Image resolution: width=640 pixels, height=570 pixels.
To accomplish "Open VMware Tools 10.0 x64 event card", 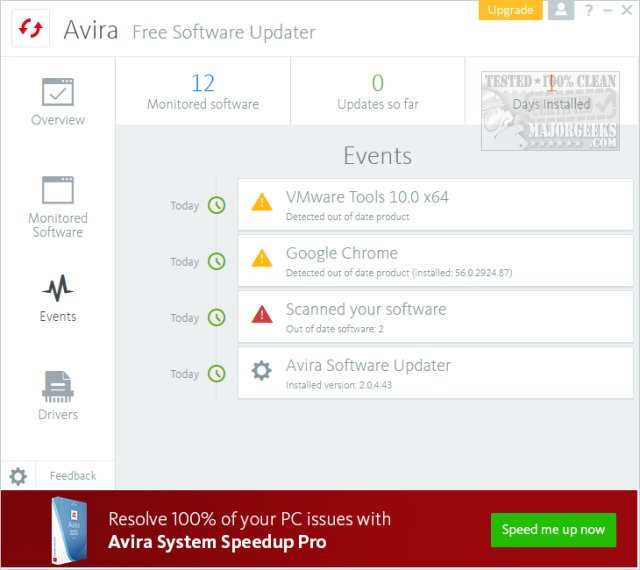I will (x=436, y=205).
